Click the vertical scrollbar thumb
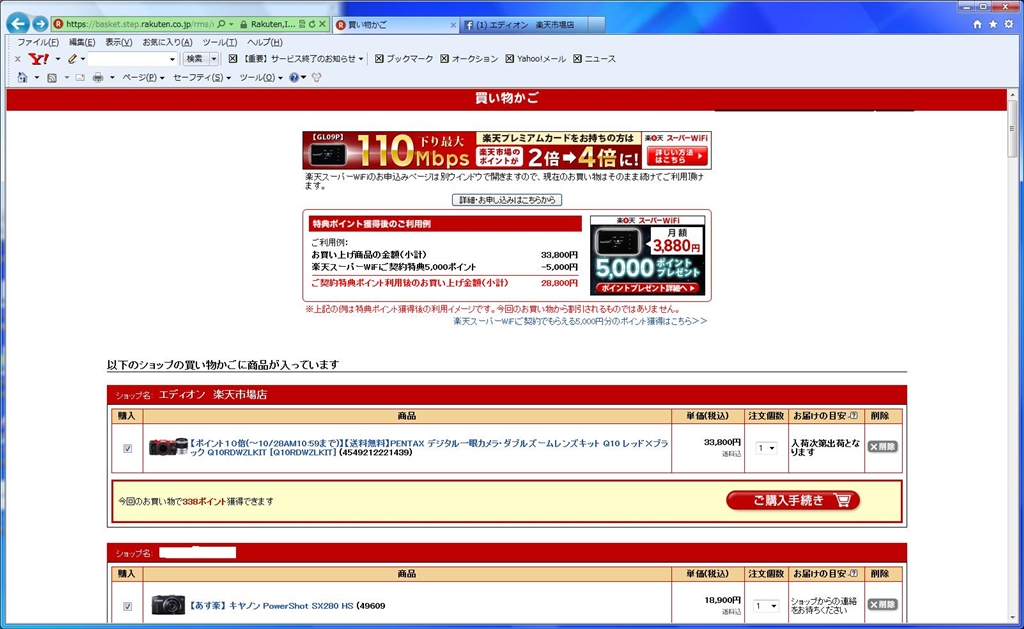The image size is (1024, 629). (x=1013, y=127)
